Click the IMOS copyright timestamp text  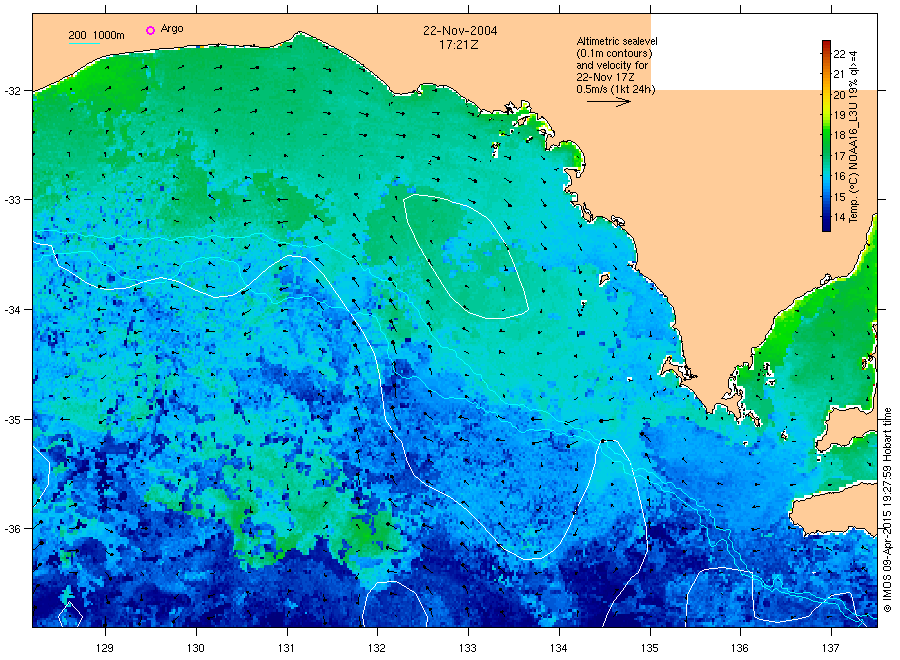[887, 510]
